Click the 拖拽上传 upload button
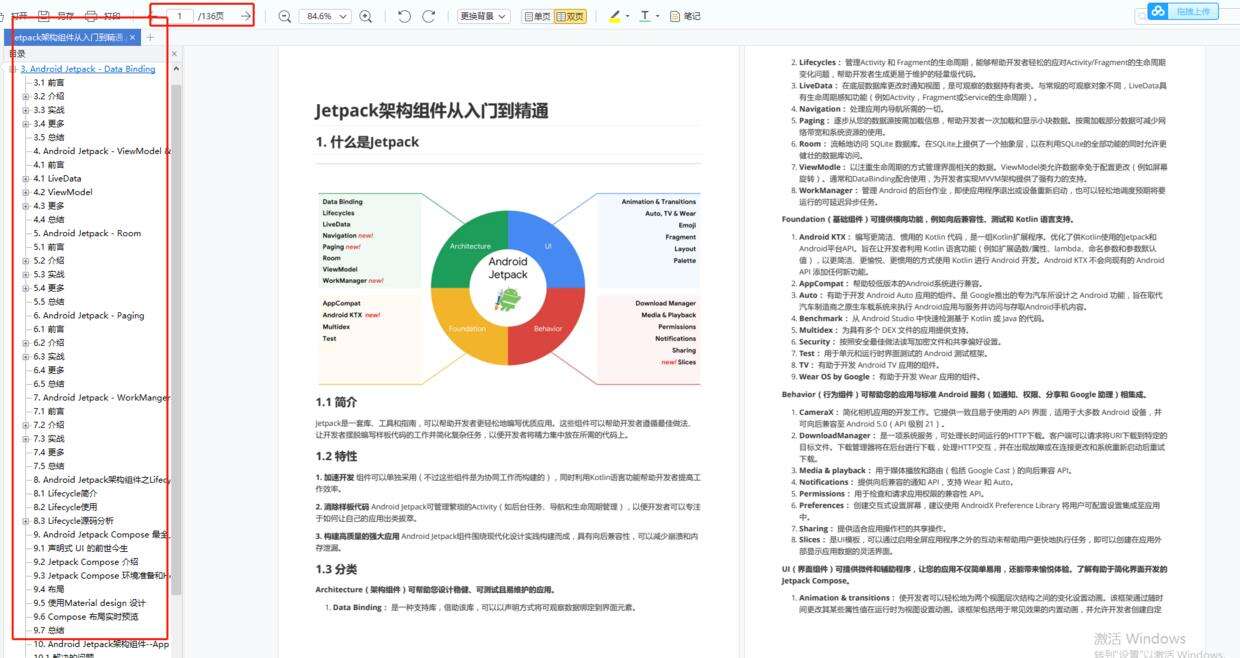The width and height of the screenshot is (1240, 658). pos(1193,12)
